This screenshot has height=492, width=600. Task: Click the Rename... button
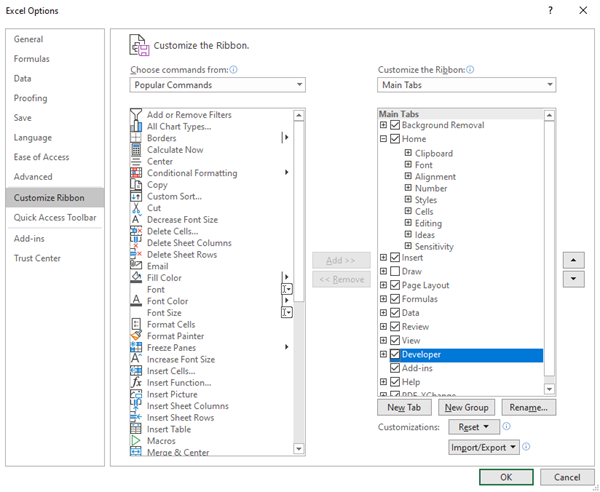pos(528,407)
